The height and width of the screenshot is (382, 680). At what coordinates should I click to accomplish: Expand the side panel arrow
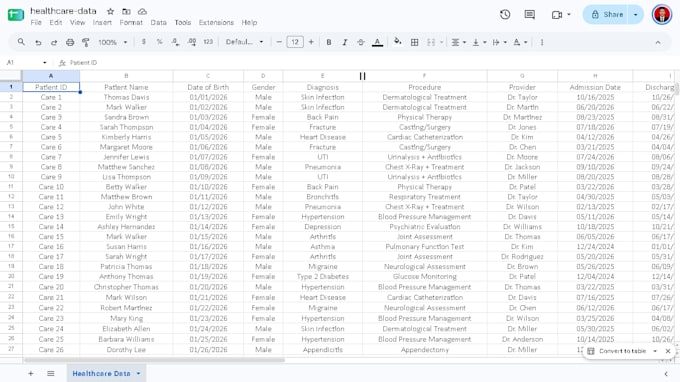666,374
